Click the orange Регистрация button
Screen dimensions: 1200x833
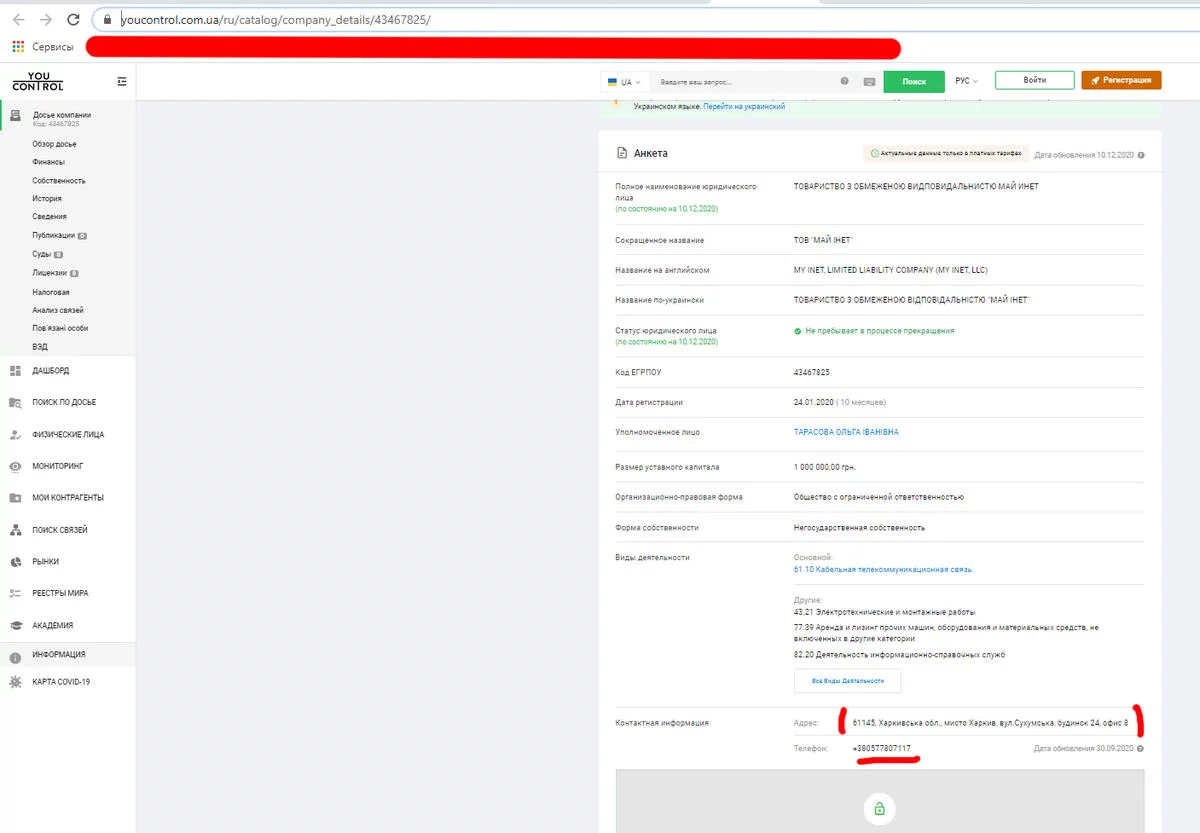click(x=1121, y=81)
